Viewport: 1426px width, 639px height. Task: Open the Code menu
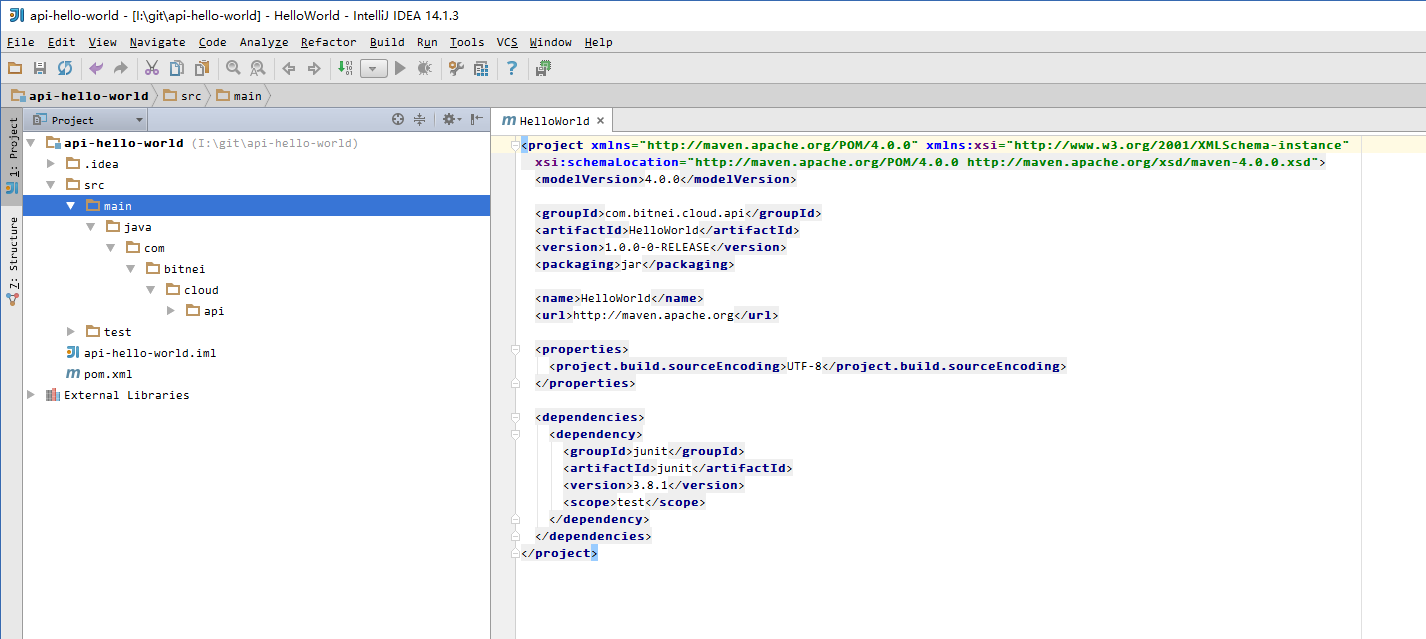tap(212, 42)
